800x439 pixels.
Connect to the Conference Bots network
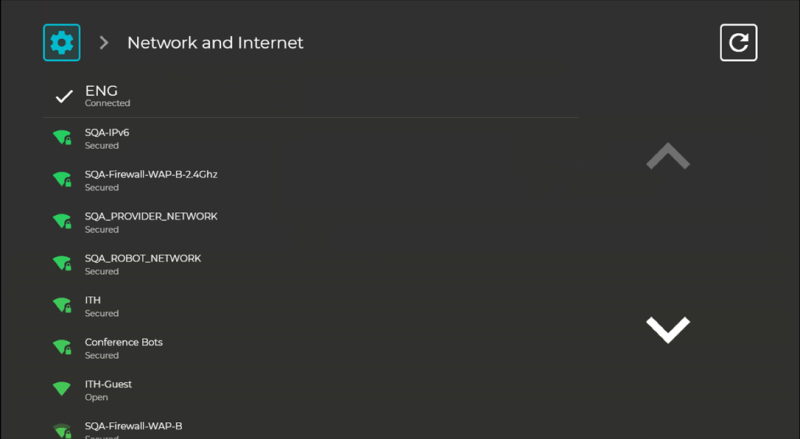tap(311, 349)
